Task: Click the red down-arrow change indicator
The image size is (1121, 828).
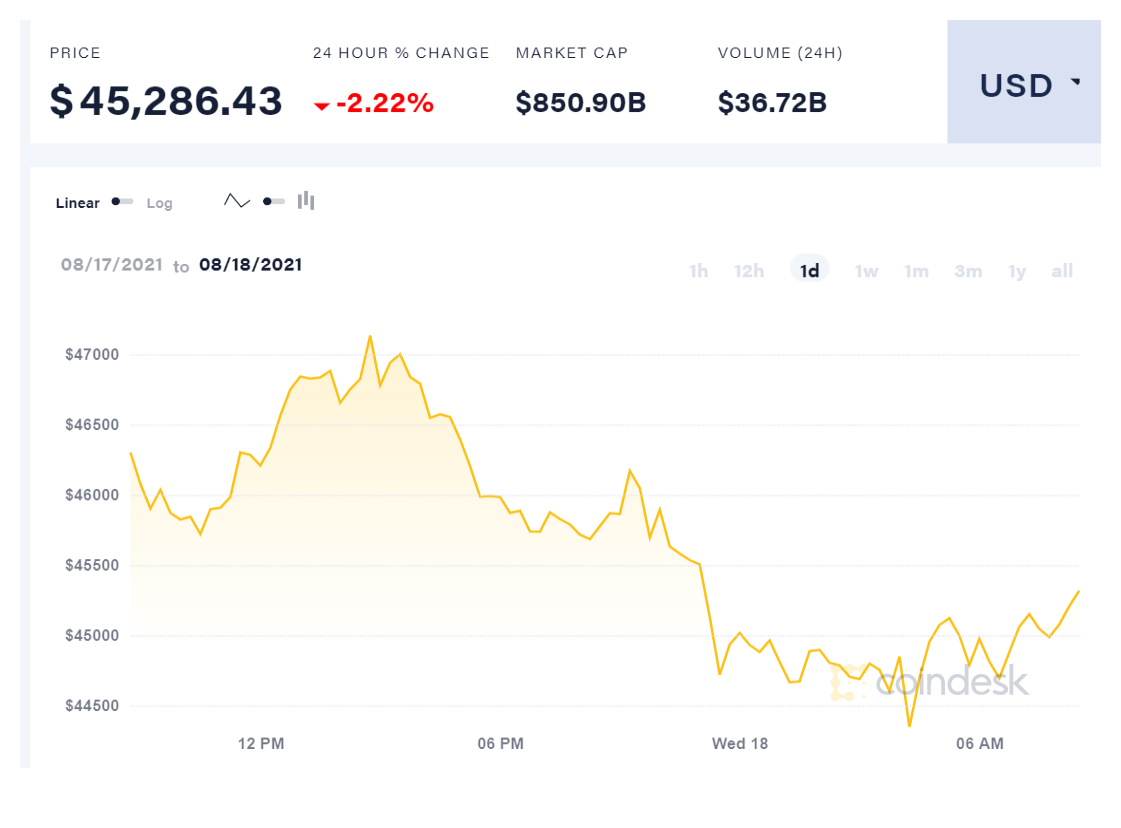Action: pos(322,105)
